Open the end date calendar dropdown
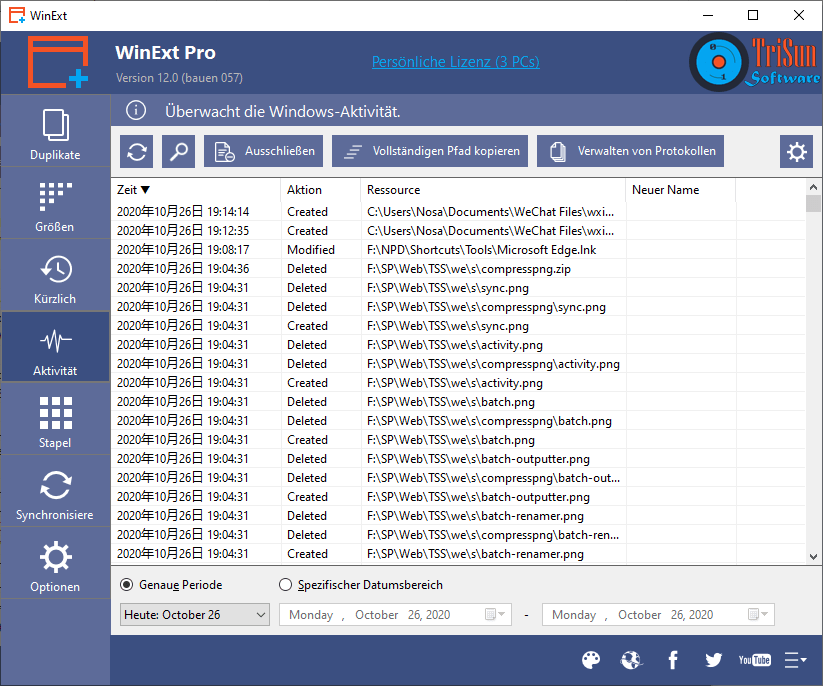 pyautogui.click(x=758, y=615)
